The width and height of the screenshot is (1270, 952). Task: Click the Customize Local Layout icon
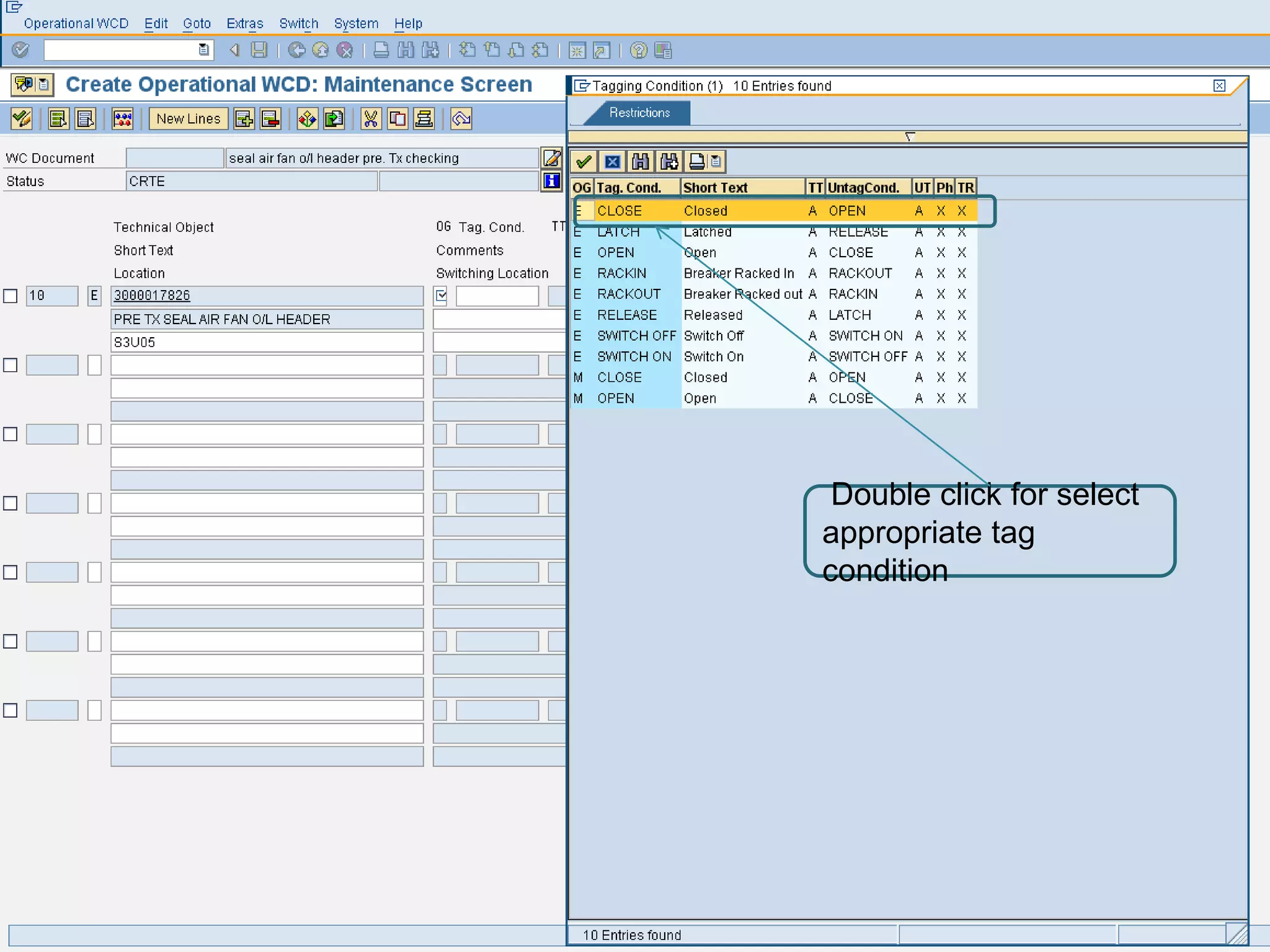pos(663,50)
